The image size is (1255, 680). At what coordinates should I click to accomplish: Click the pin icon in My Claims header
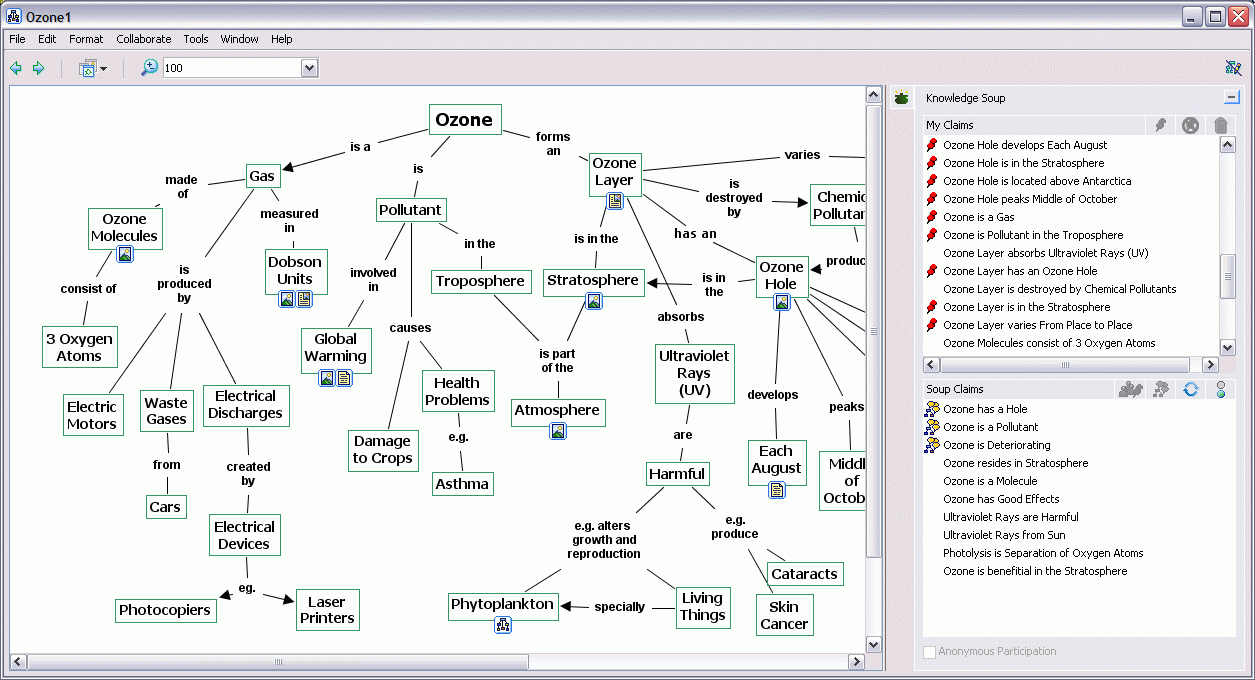point(1160,125)
